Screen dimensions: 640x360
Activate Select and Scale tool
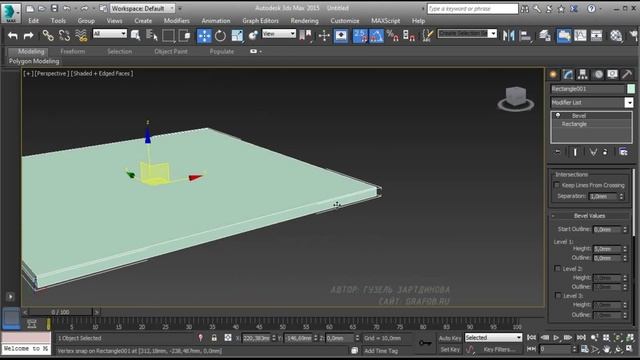tap(237, 36)
